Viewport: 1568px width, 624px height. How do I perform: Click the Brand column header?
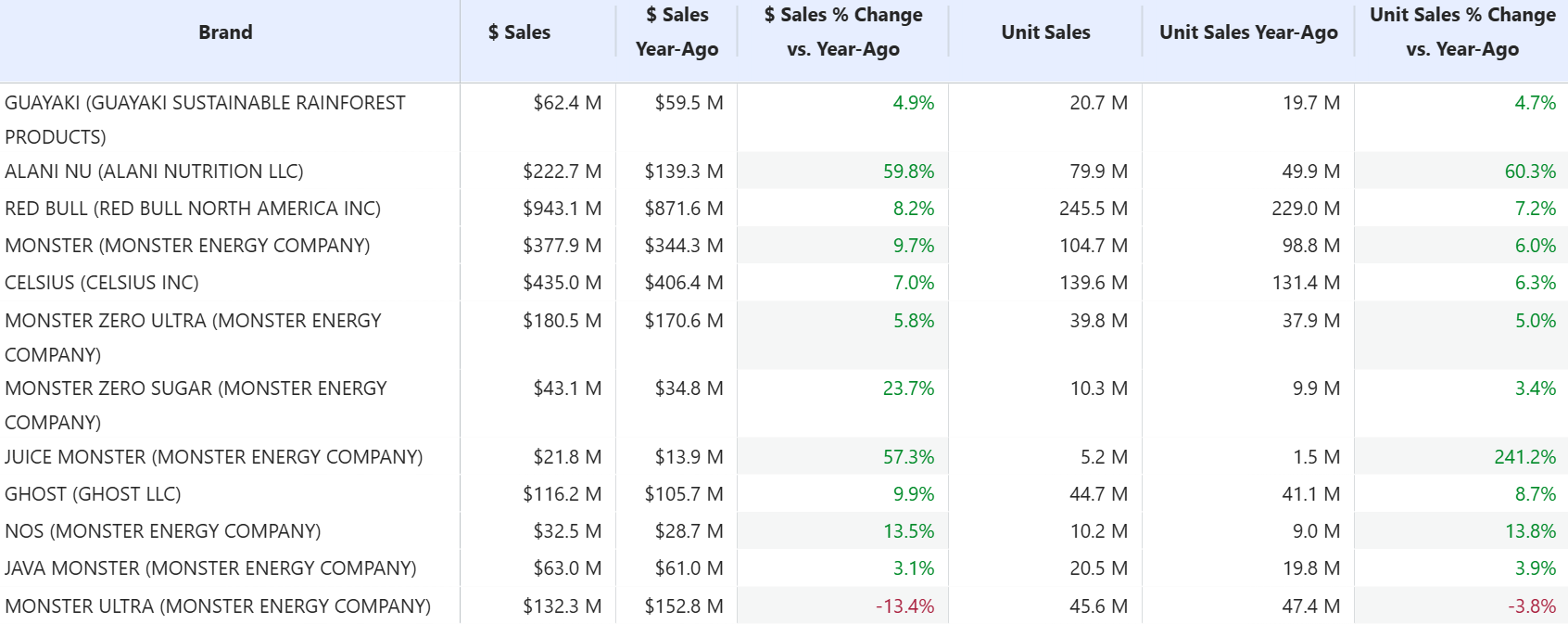tap(225, 32)
